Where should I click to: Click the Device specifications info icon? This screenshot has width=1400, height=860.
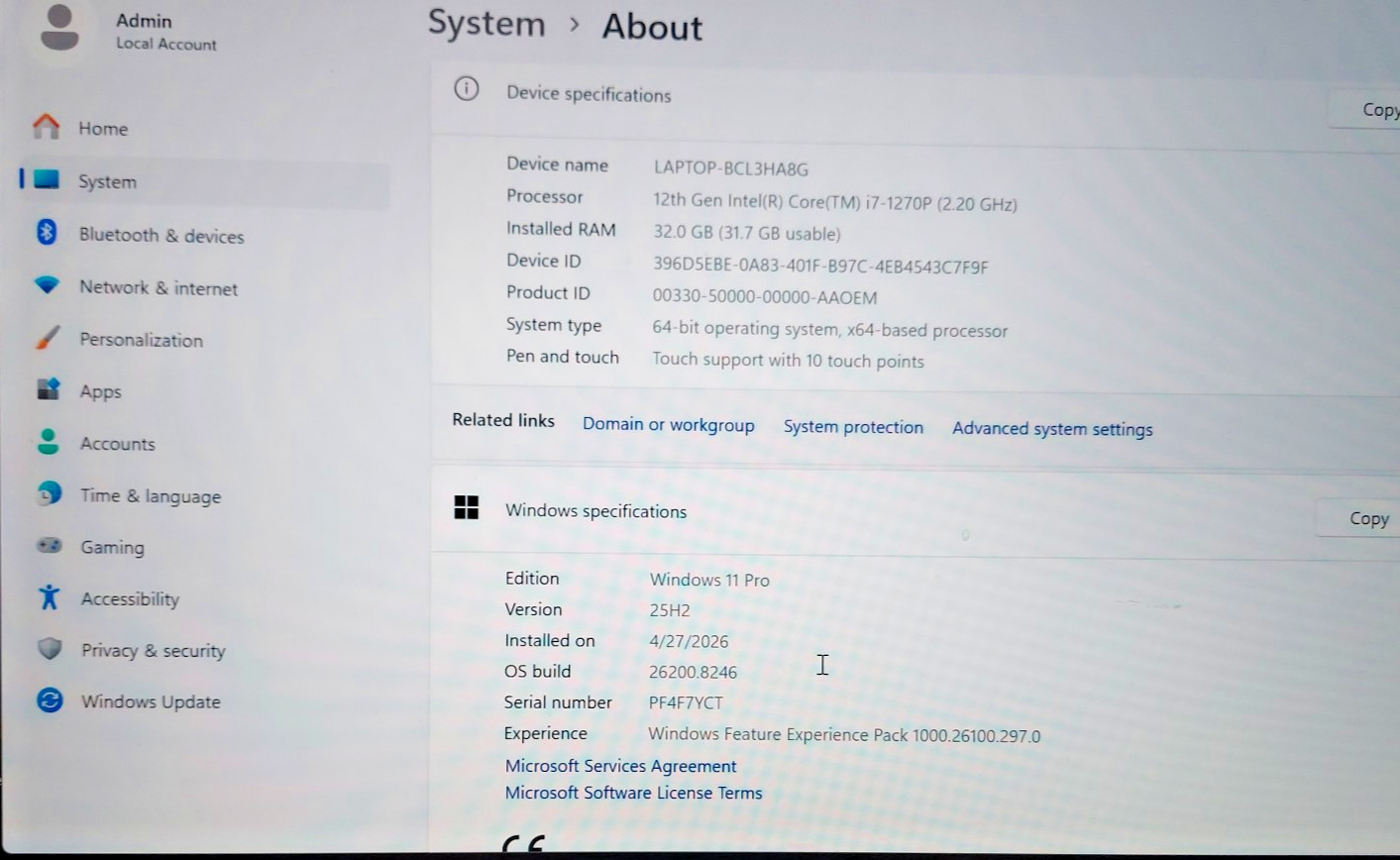pos(467,89)
